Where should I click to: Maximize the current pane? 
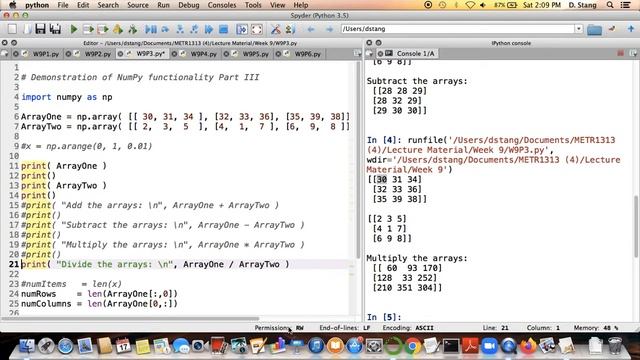(242, 29)
